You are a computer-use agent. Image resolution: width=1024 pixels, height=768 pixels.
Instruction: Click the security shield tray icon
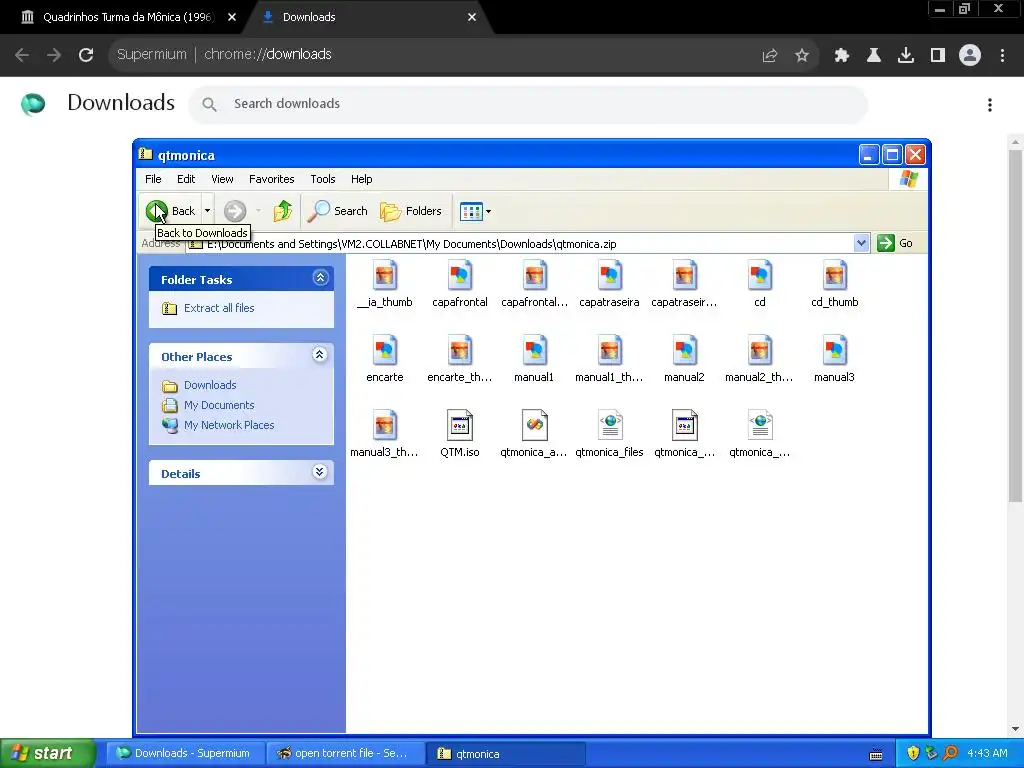point(913,754)
